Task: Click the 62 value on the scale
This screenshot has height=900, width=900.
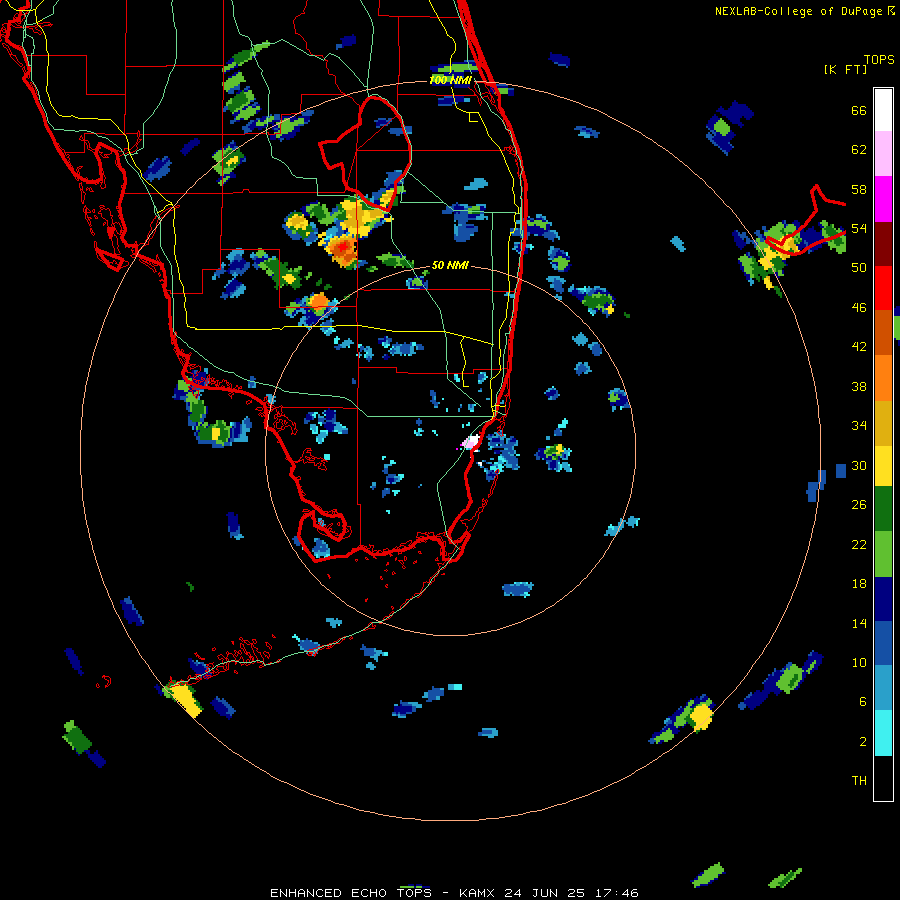Action: pyautogui.click(x=859, y=150)
